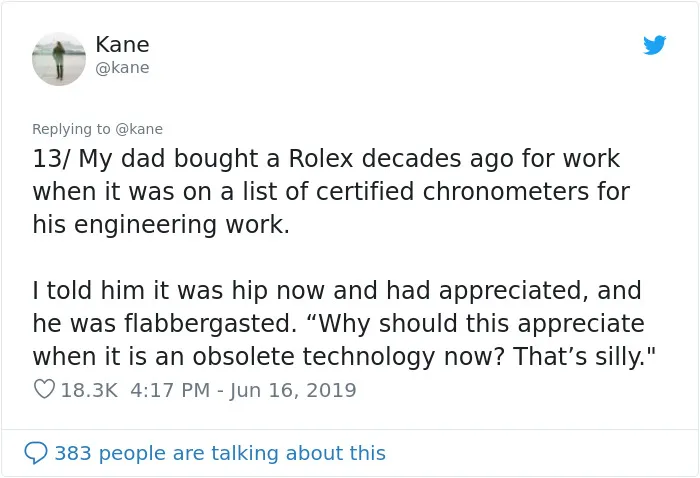This screenshot has height=478, width=700.
Task: Open '383 people are talking about this'
Action: click(220, 453)
